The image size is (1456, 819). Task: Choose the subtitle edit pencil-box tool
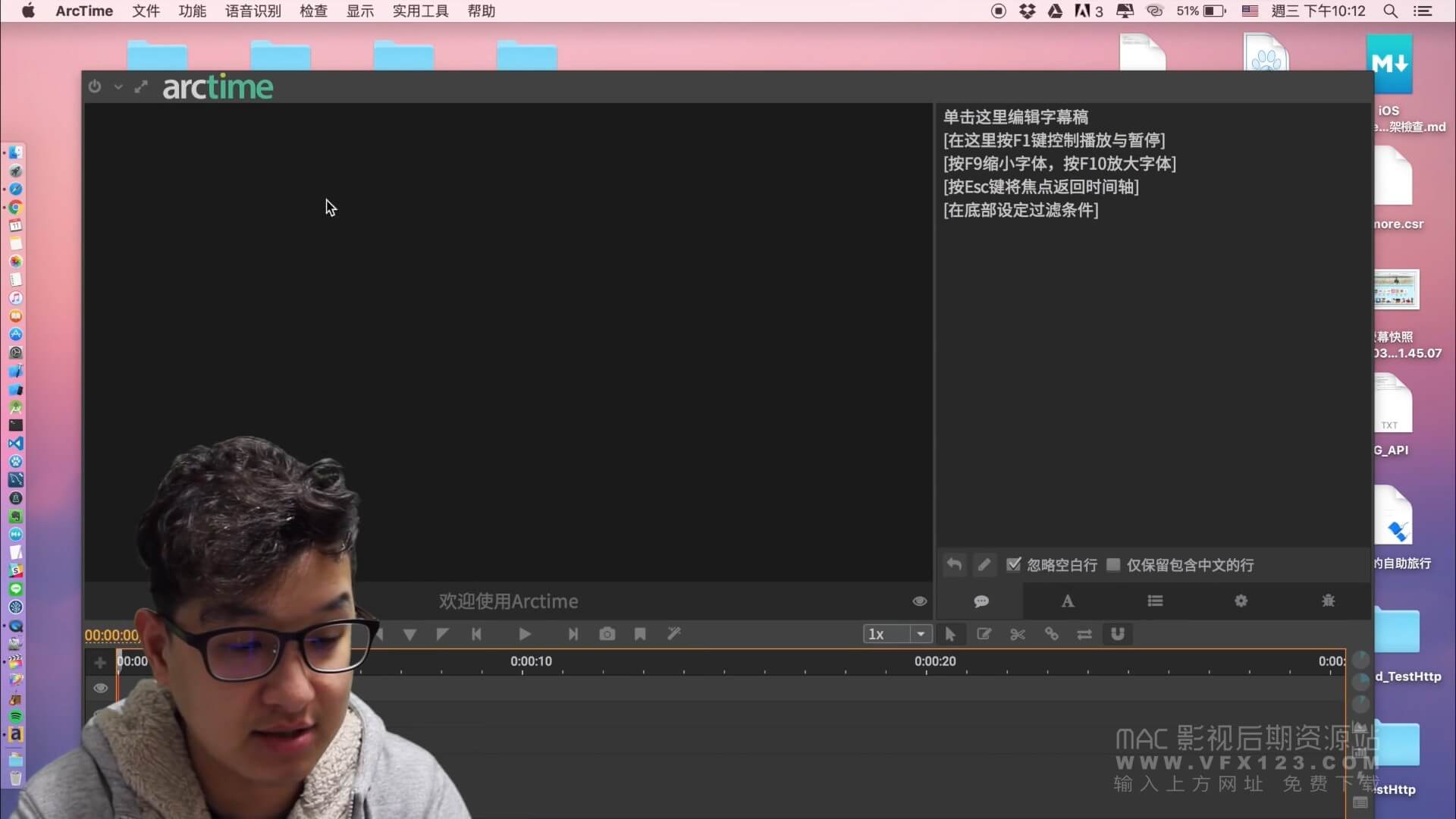click(x=984, y=634)
